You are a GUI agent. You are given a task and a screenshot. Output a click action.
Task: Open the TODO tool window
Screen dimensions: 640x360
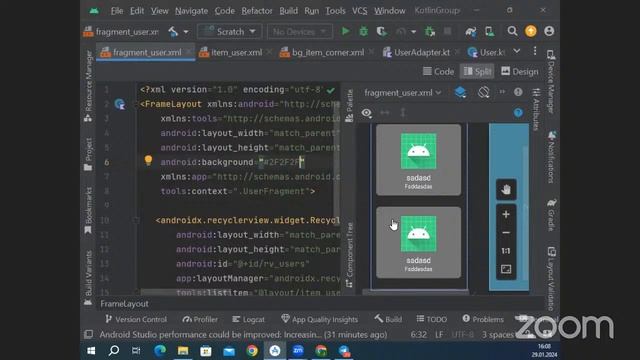431,319
